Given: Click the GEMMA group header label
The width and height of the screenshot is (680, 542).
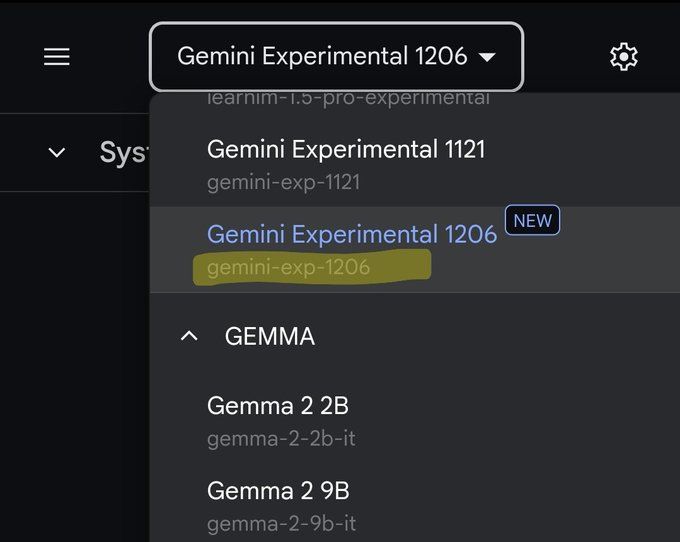Looking at the screenshot, I should pyautogui.click(x=270, y=336).
